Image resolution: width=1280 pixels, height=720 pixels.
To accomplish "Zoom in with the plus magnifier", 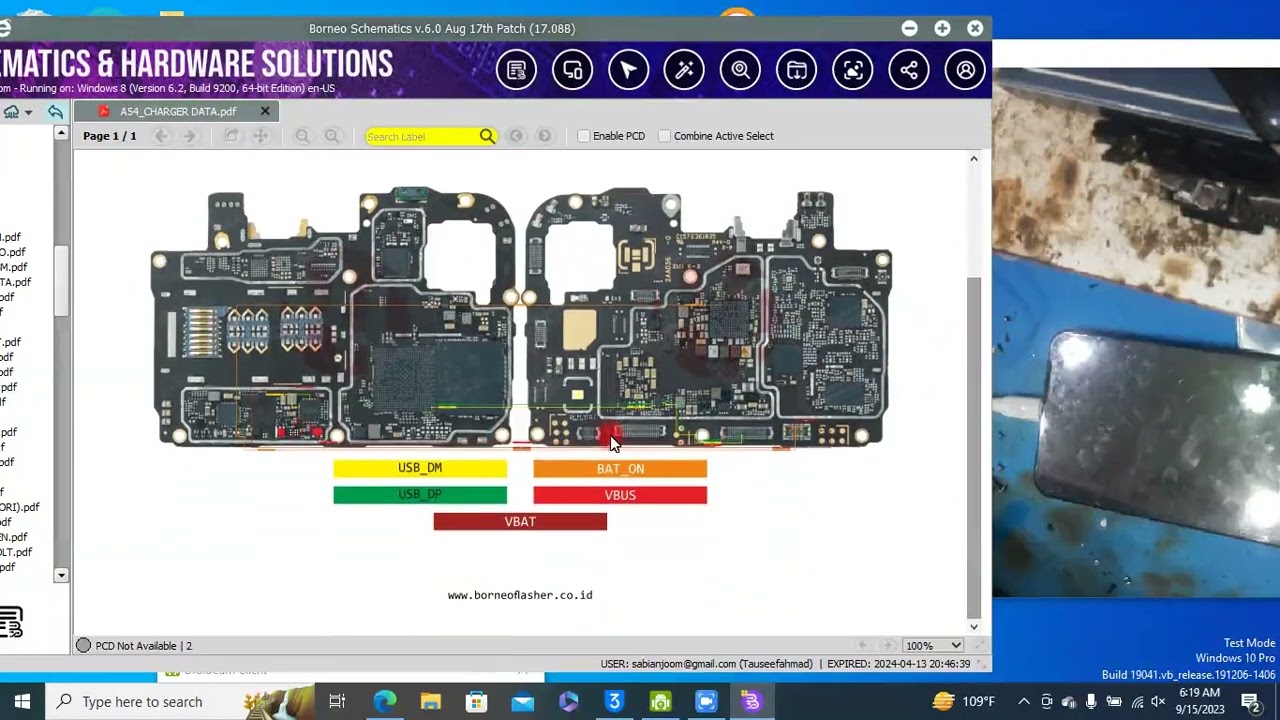I will [331, 136].
